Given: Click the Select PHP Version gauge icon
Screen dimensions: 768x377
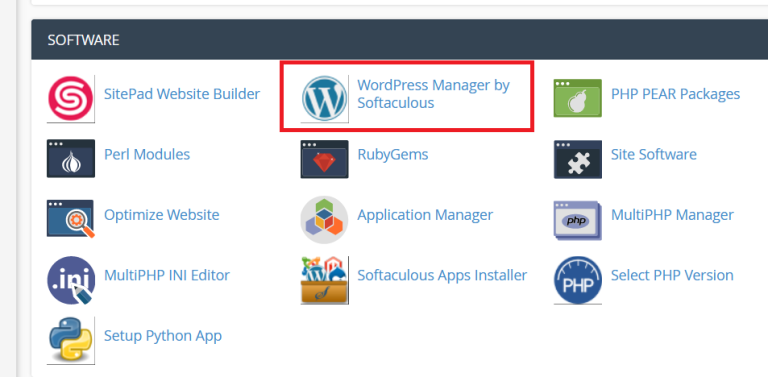Looking at the screenshot, I should (577, 280).
